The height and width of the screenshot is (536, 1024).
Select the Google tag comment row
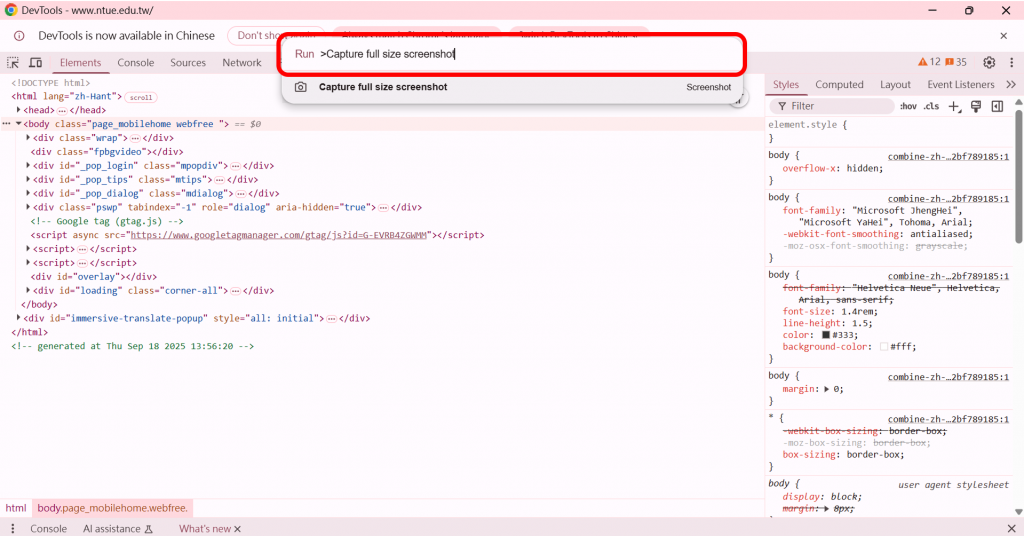[107, 221]
